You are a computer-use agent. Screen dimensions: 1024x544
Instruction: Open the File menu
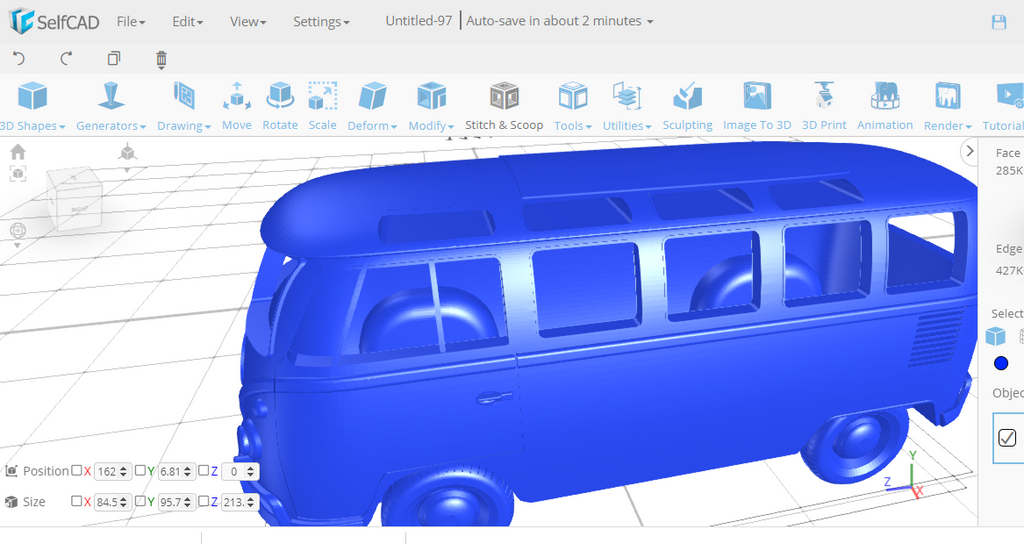(130, 21)
